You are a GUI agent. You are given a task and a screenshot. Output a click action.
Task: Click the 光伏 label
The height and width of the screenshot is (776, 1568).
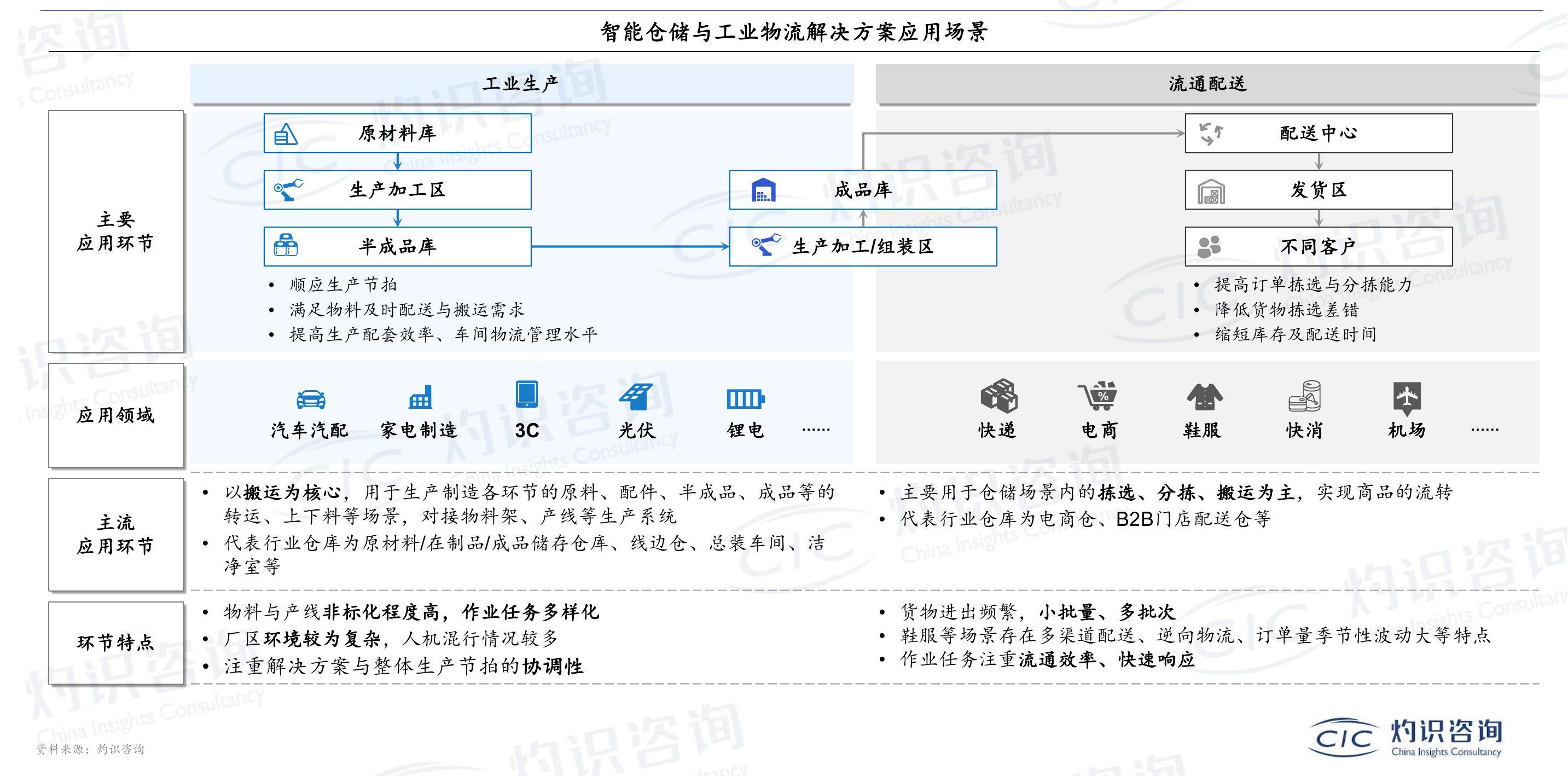[x=637, y=430]
